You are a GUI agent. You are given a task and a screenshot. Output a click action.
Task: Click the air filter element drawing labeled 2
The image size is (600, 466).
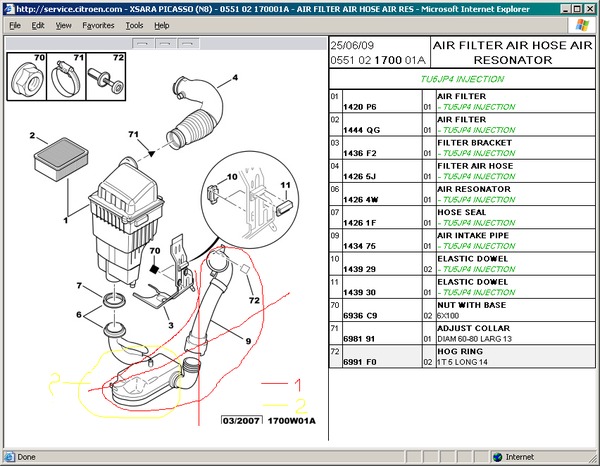(61, 159)
